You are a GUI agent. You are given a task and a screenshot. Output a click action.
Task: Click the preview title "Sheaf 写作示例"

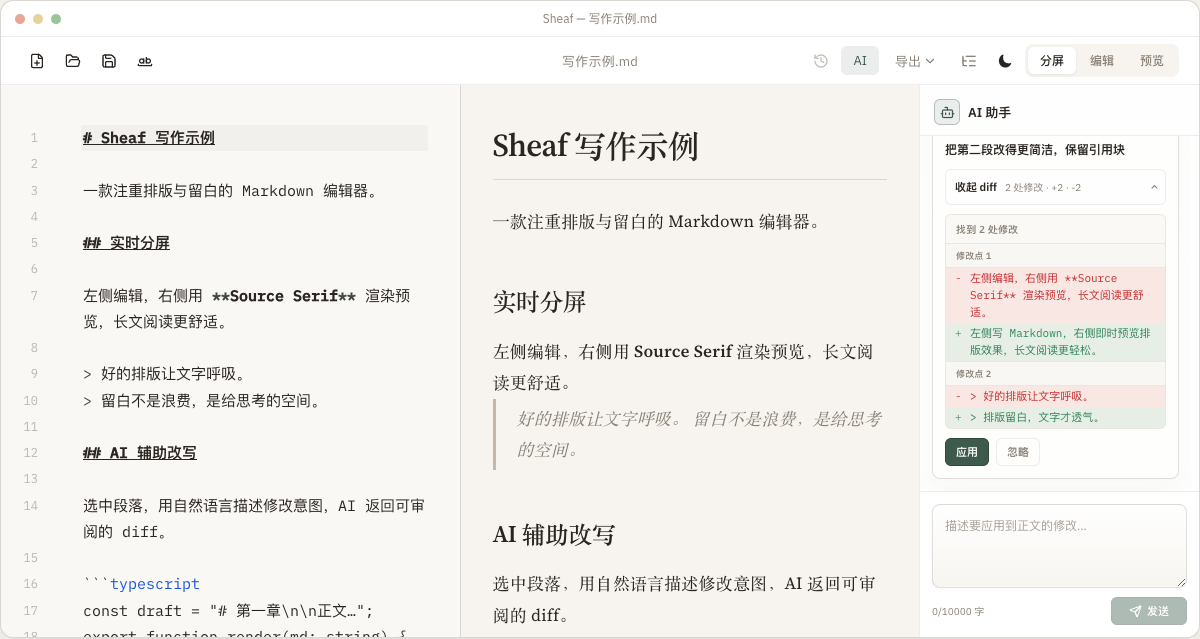coord(595,146)
